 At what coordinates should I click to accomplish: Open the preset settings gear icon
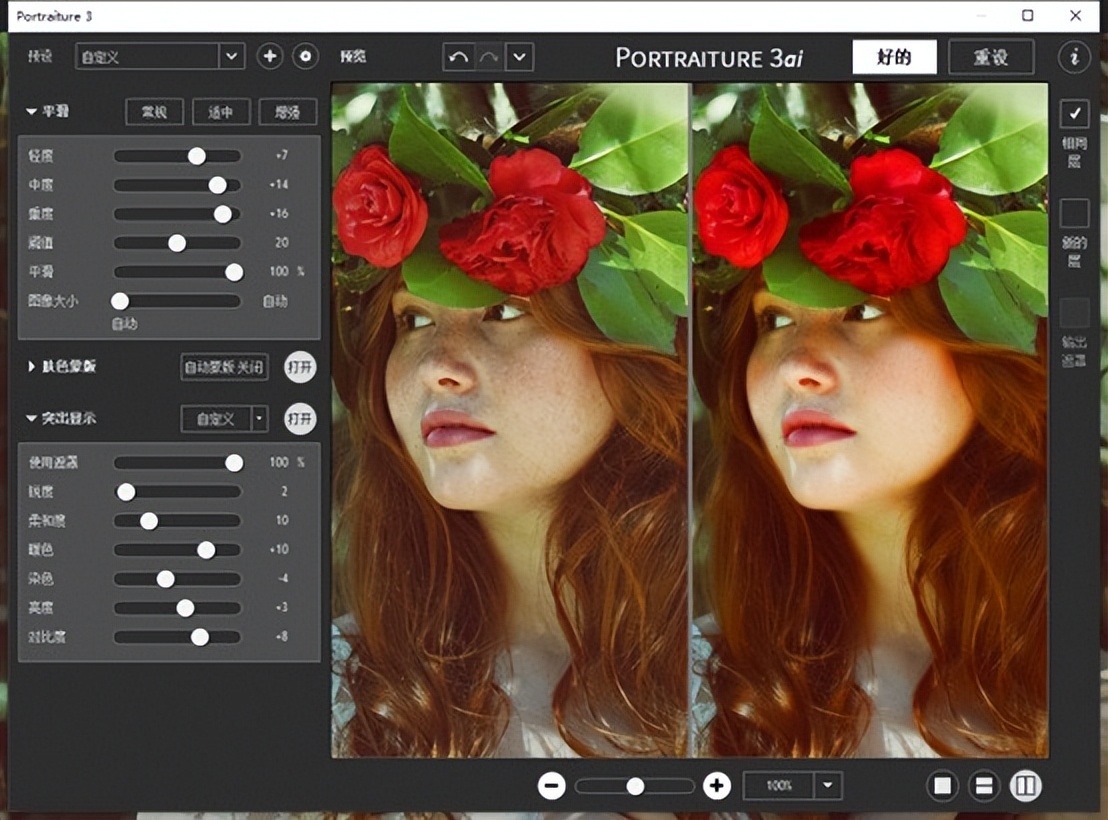[305, 57]
